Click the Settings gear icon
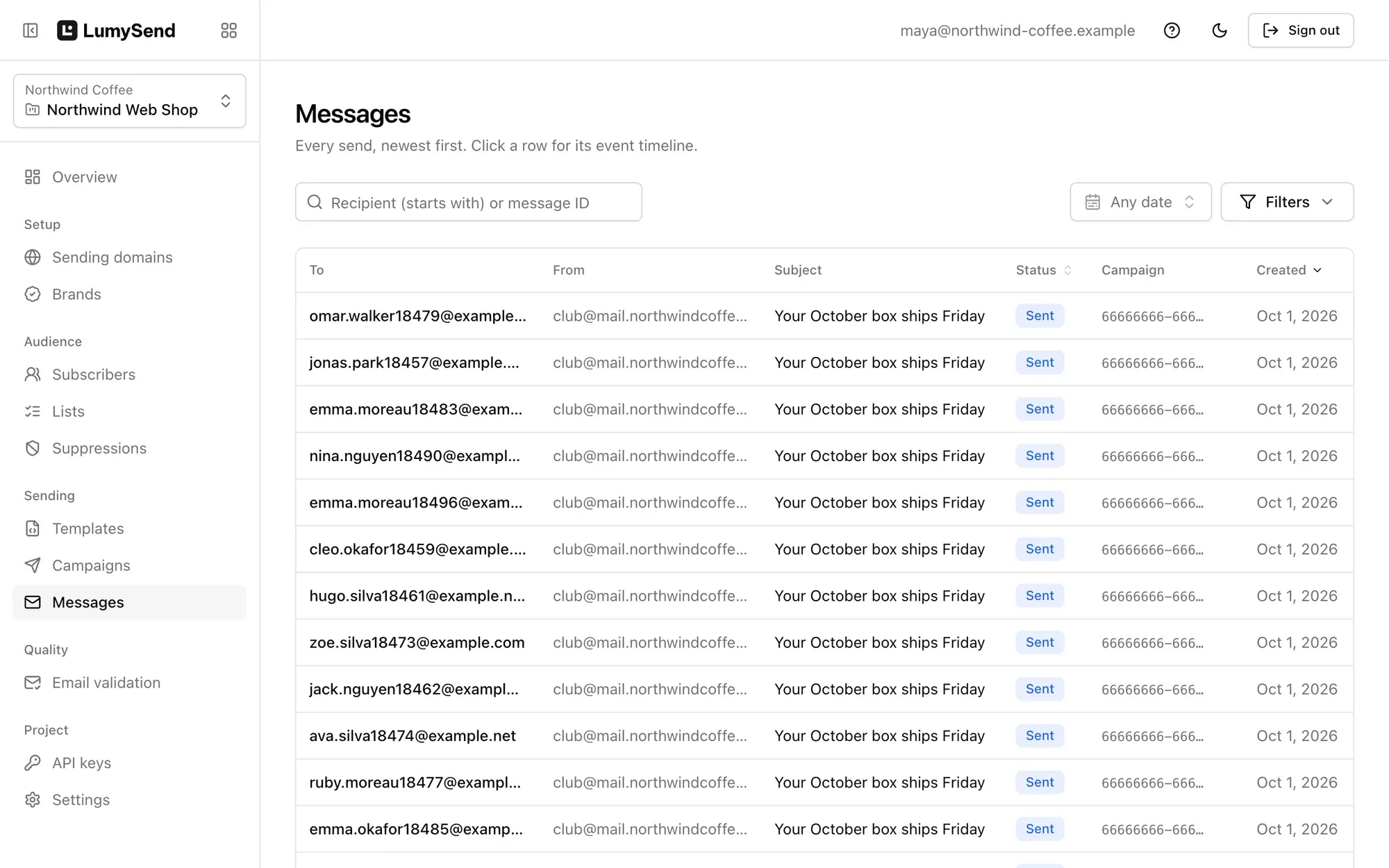 [x=33, y=800]
